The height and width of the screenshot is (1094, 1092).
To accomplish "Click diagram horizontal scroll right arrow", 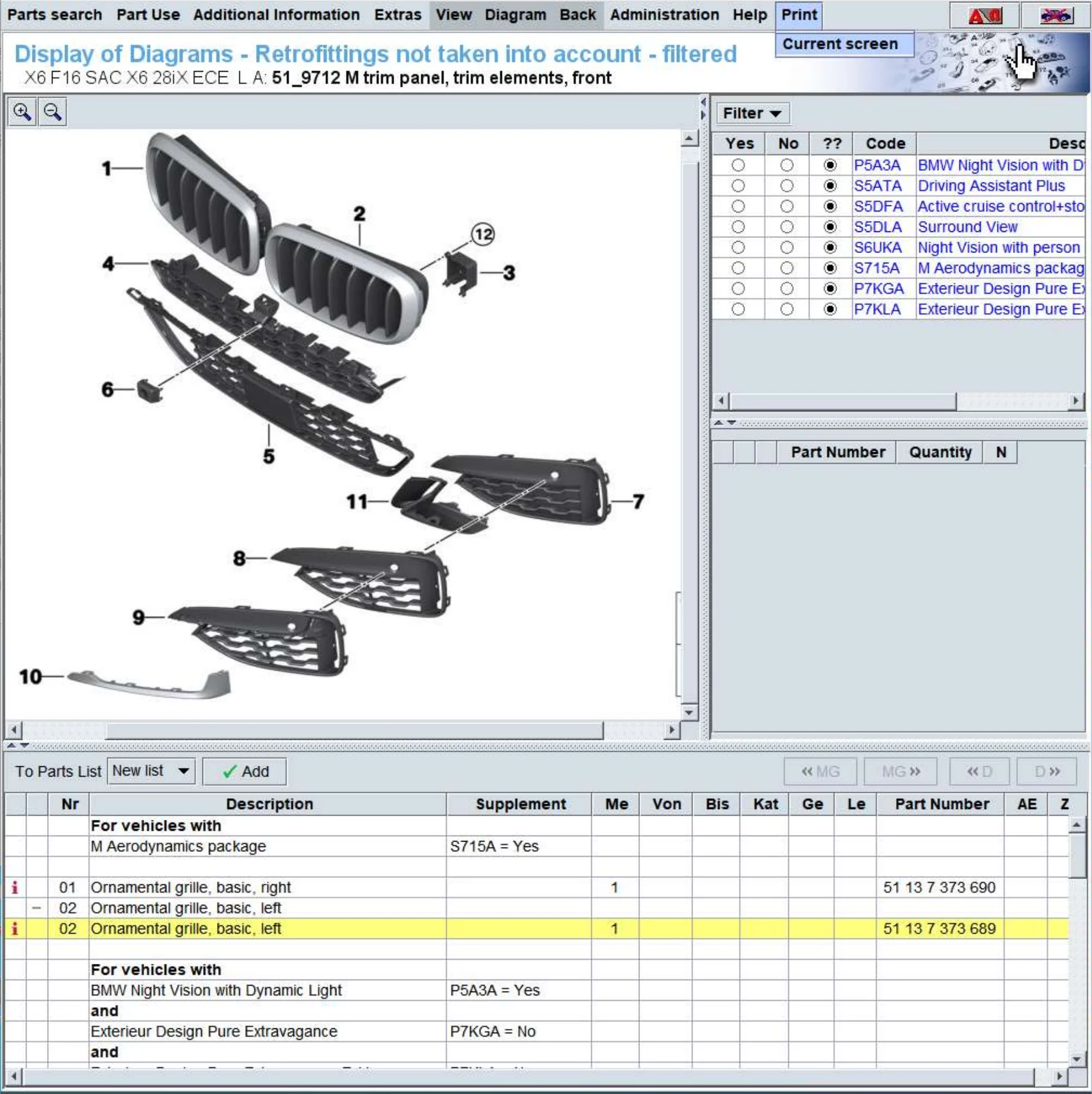I will (672, 730).
